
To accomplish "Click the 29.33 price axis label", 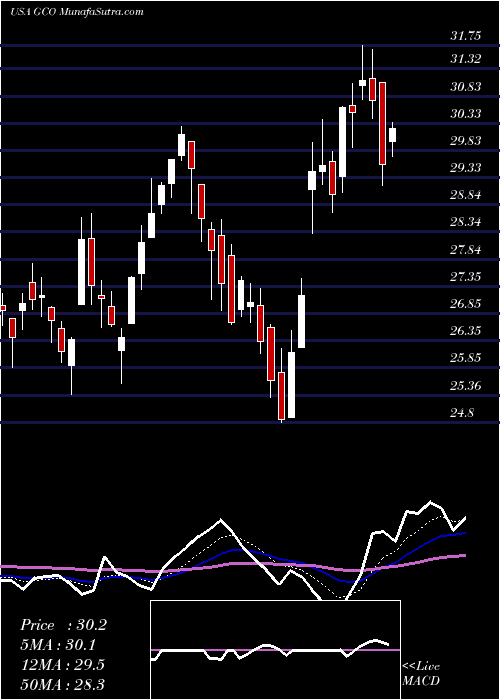I will coord(466,168).
